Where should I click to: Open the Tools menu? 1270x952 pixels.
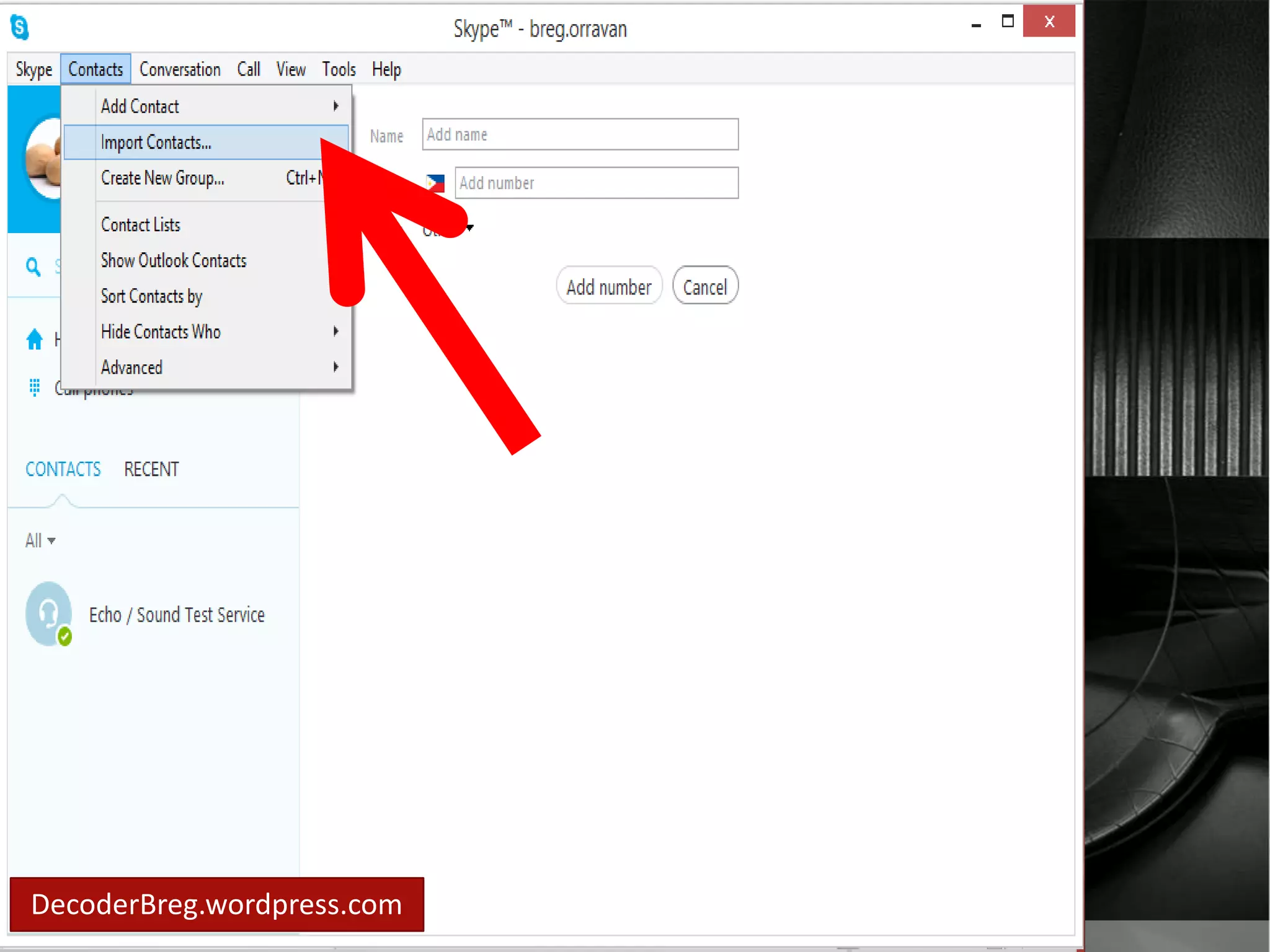pos(339,69)
